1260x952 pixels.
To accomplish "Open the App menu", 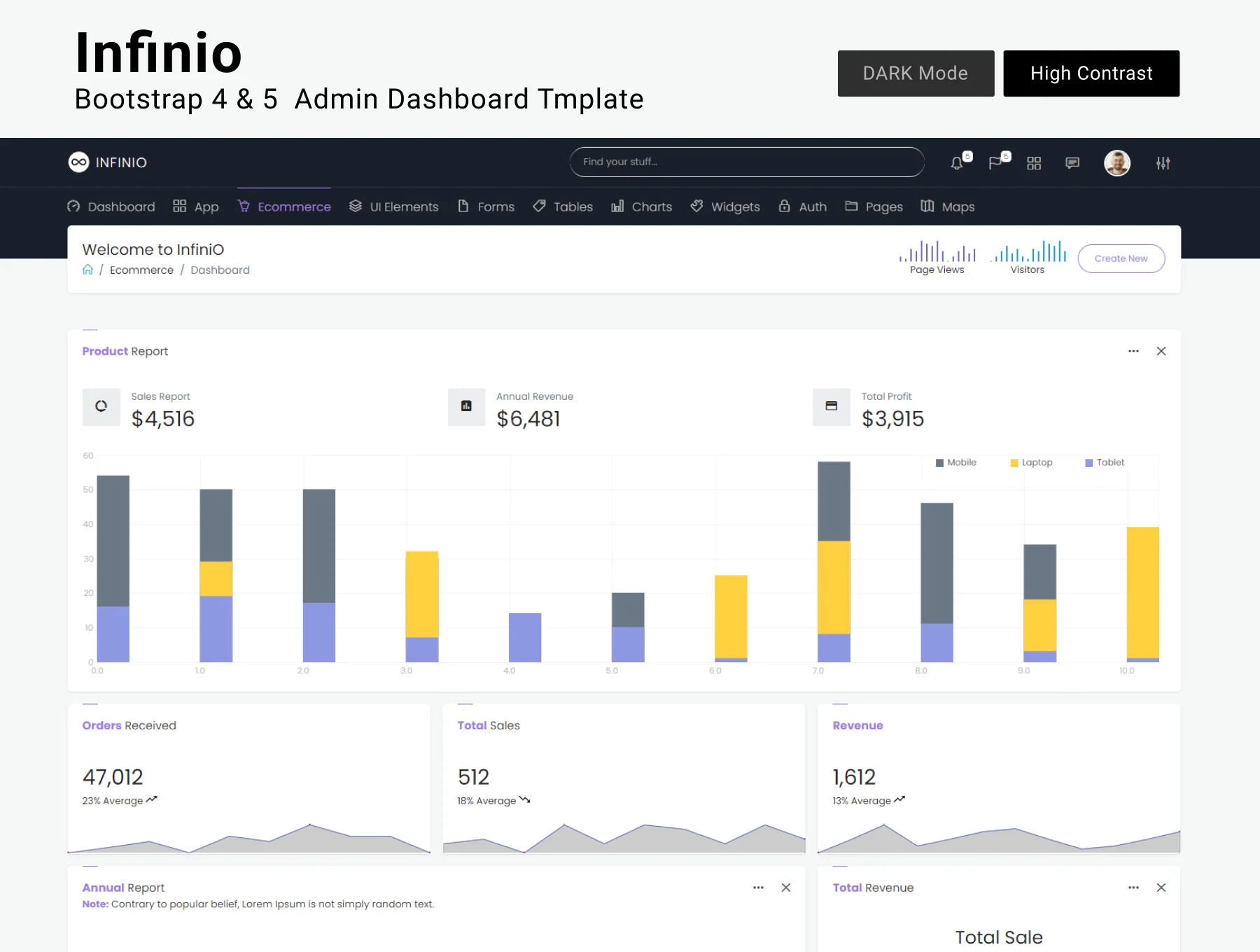I will click(196, 206).
